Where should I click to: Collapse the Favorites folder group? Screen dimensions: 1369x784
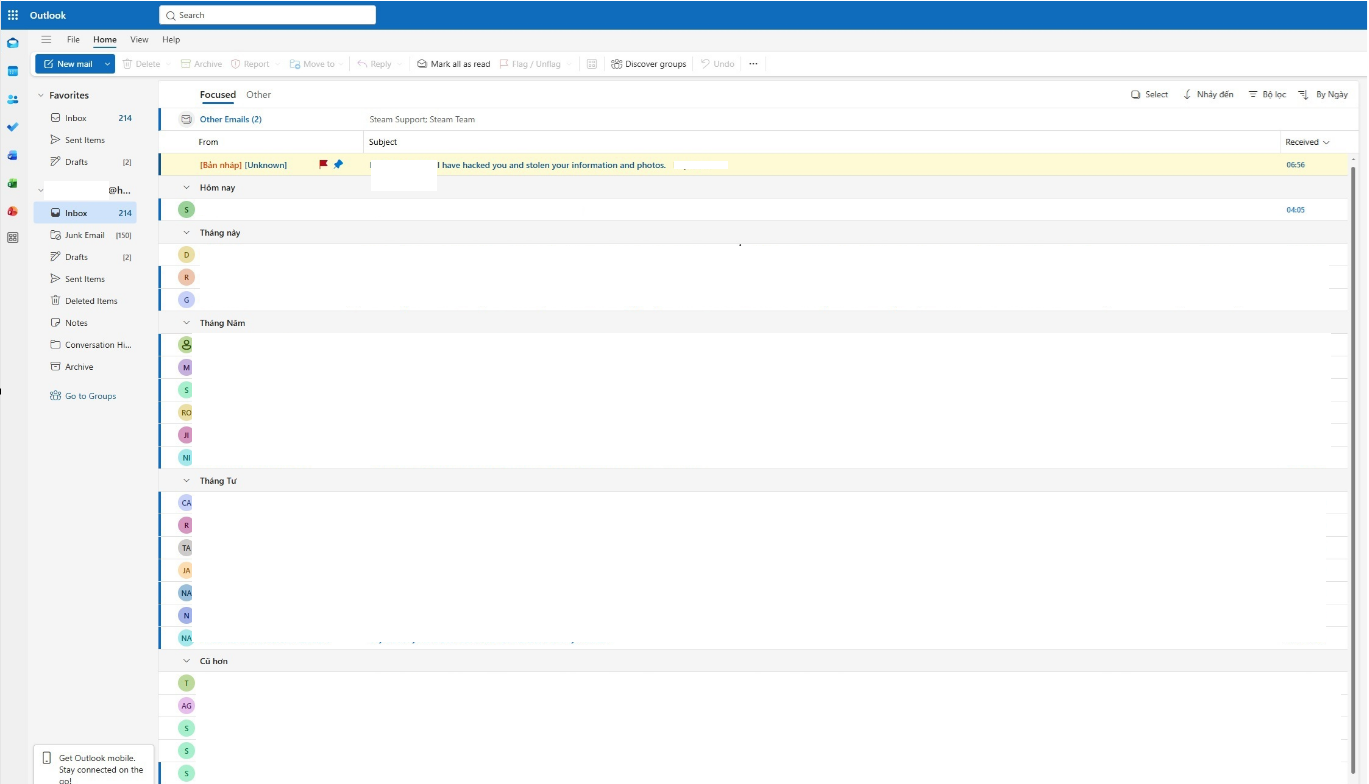[41, 95]
